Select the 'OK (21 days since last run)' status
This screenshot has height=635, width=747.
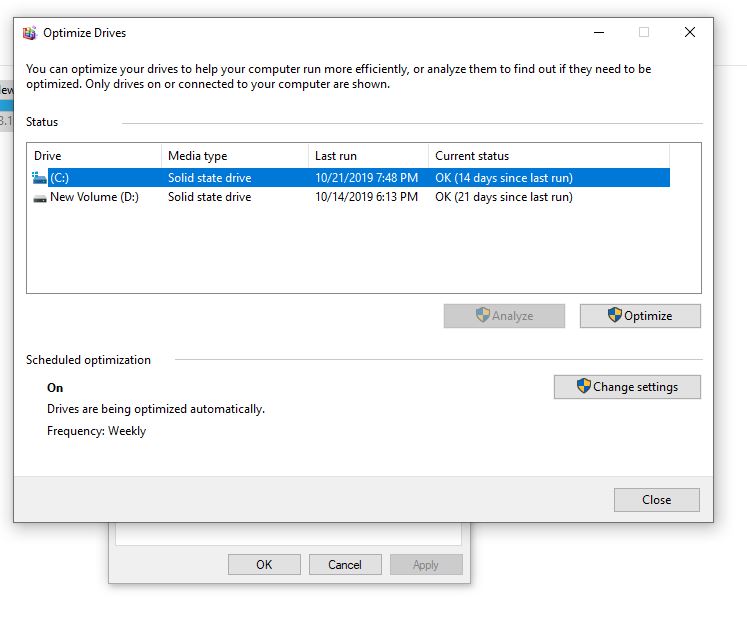coord(504,198)
